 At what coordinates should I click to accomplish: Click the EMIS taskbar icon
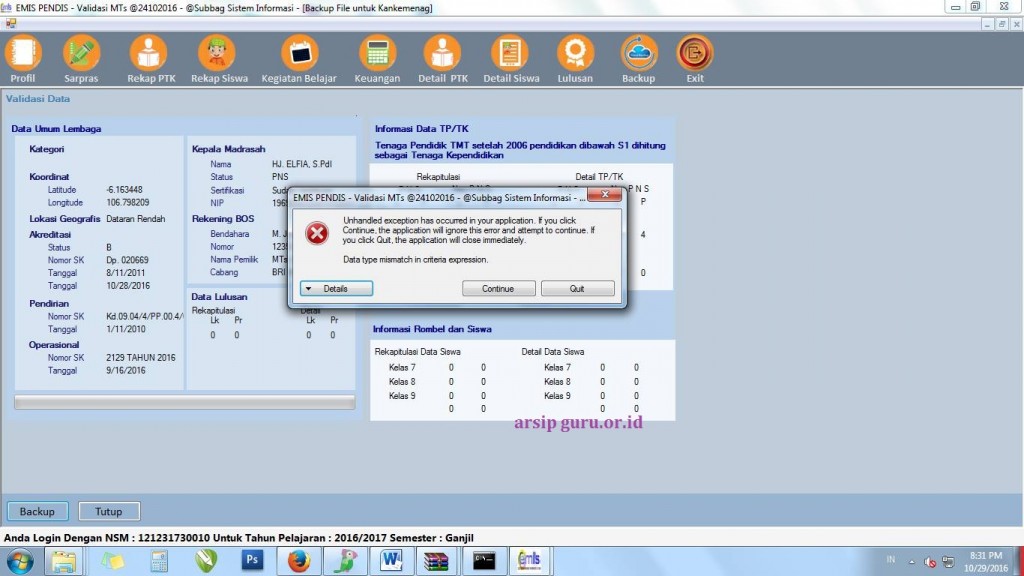click(x=529, y=561)
